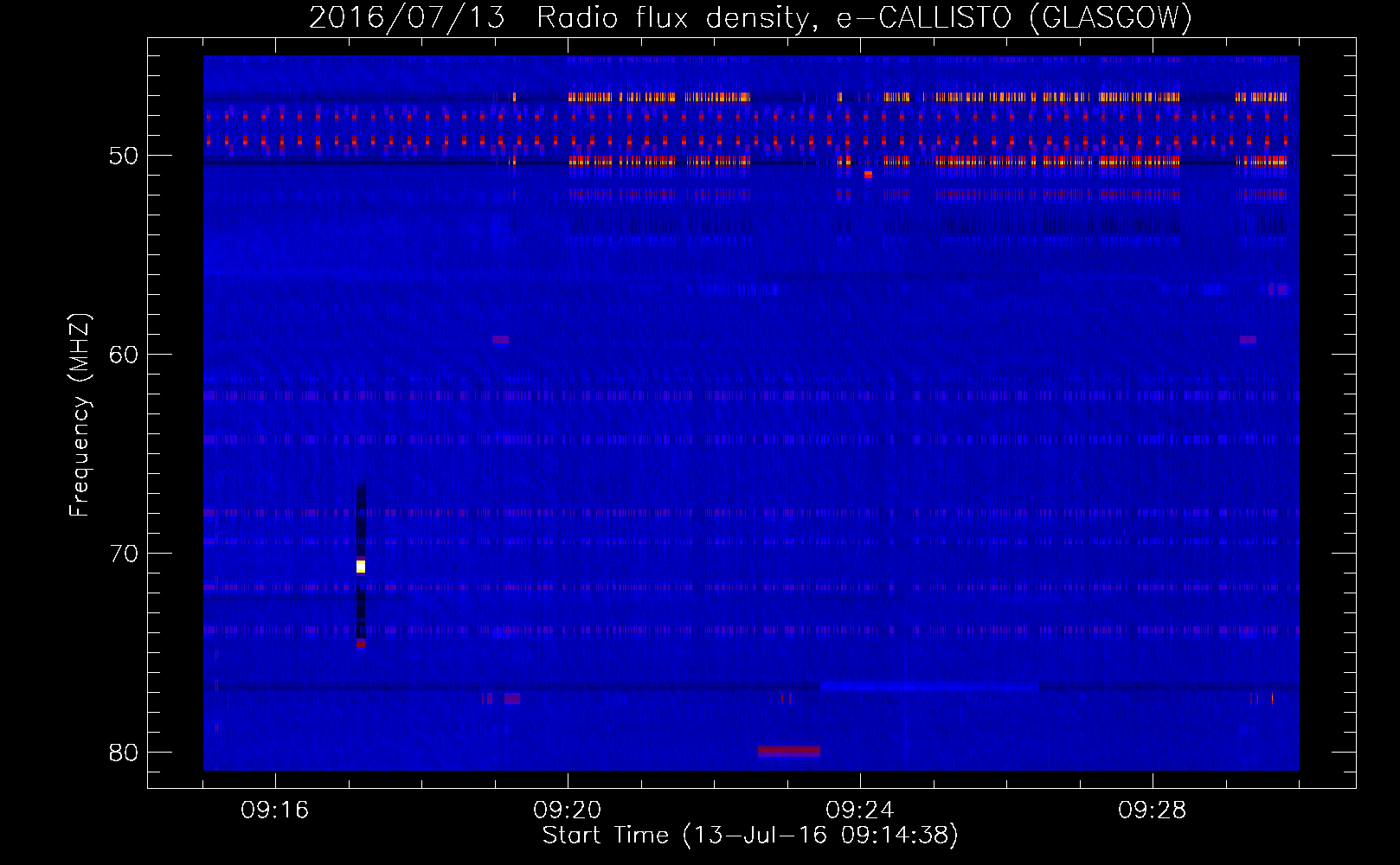1400x865 pixels.
Task: Click the '50' frequency tick label
Action: pyautogui.click(x=124, y=156)
